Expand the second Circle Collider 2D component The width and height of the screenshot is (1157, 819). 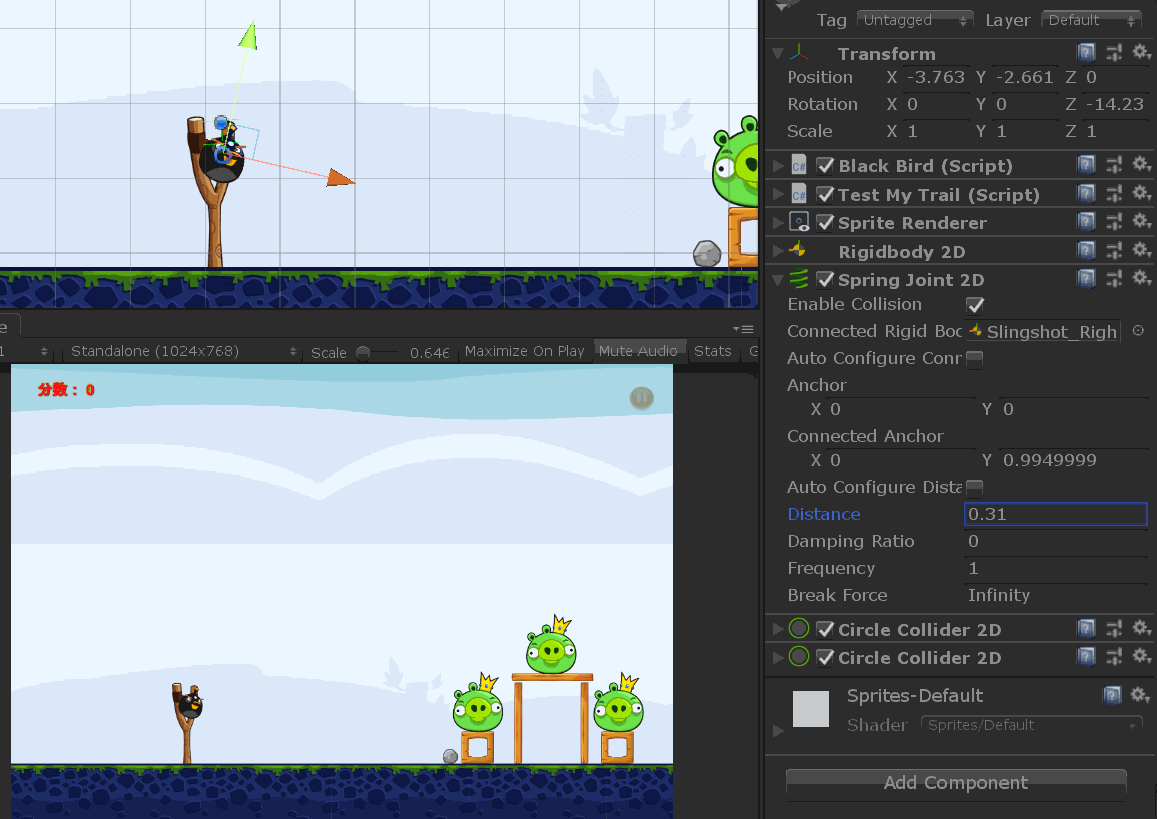(x=778, y=657)
